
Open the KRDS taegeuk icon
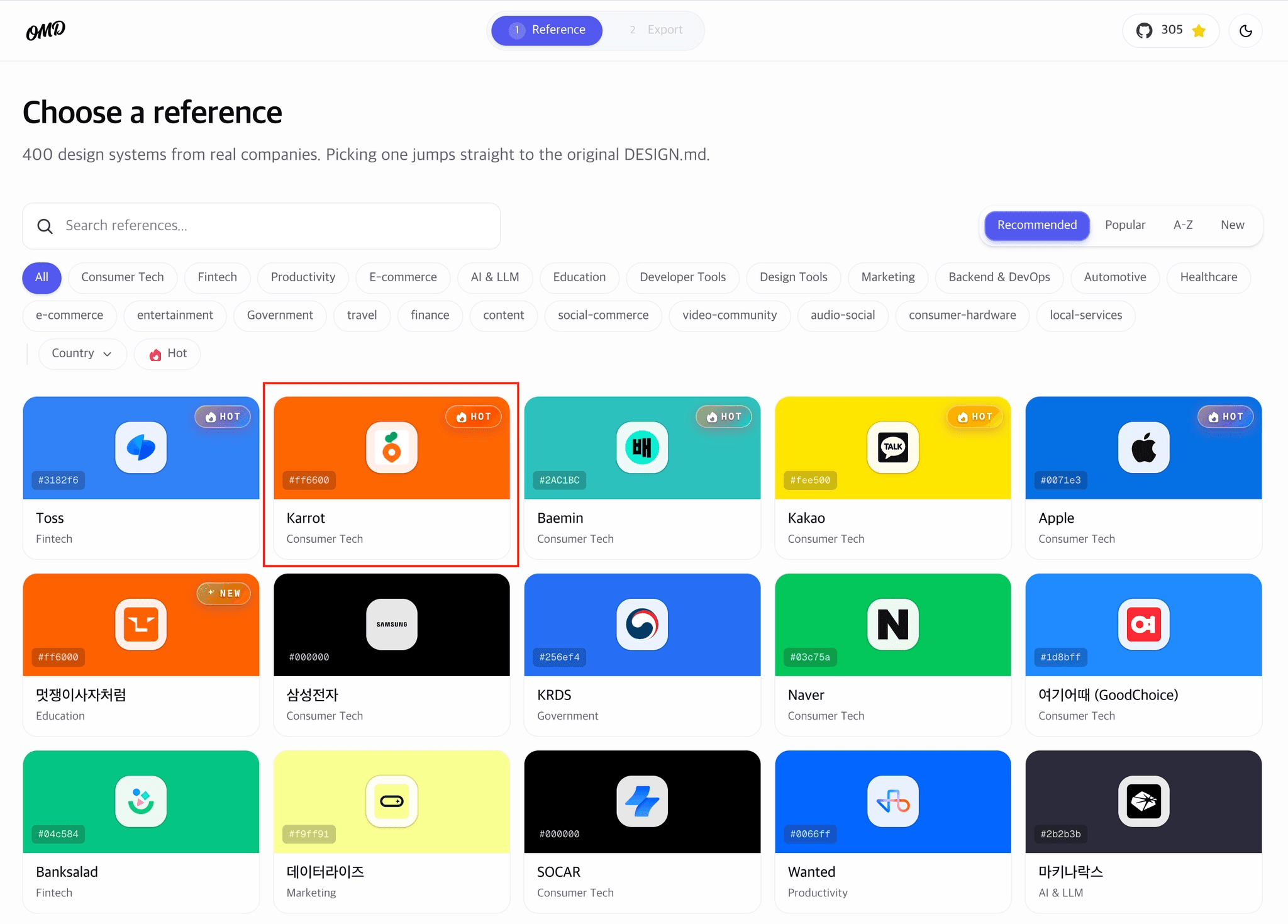coord(642,624)
